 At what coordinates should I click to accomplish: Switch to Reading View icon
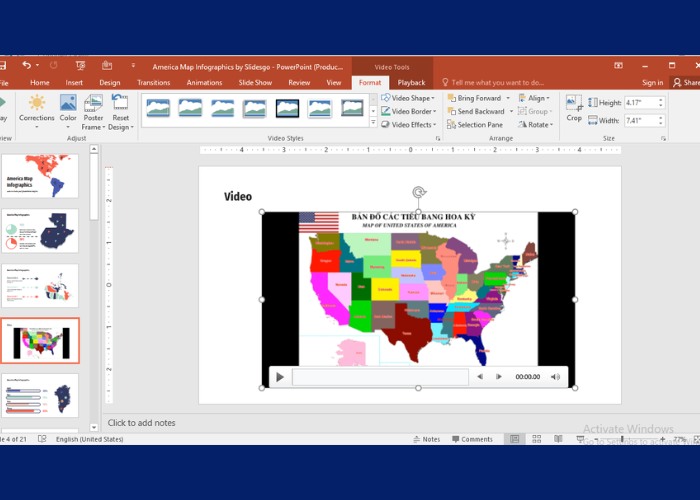[558, 439]
